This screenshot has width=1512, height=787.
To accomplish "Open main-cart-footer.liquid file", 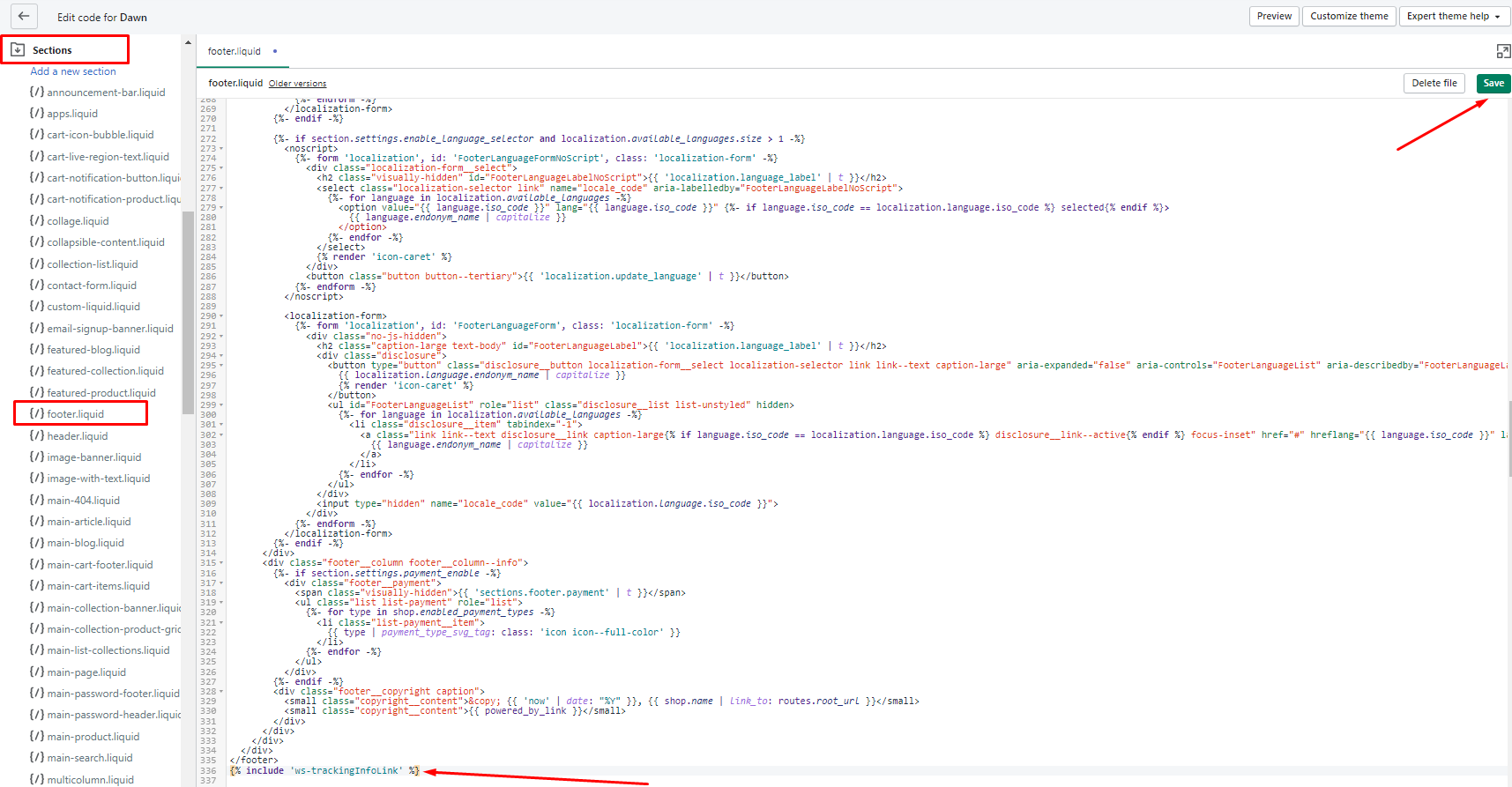I will tap(100, 565).
